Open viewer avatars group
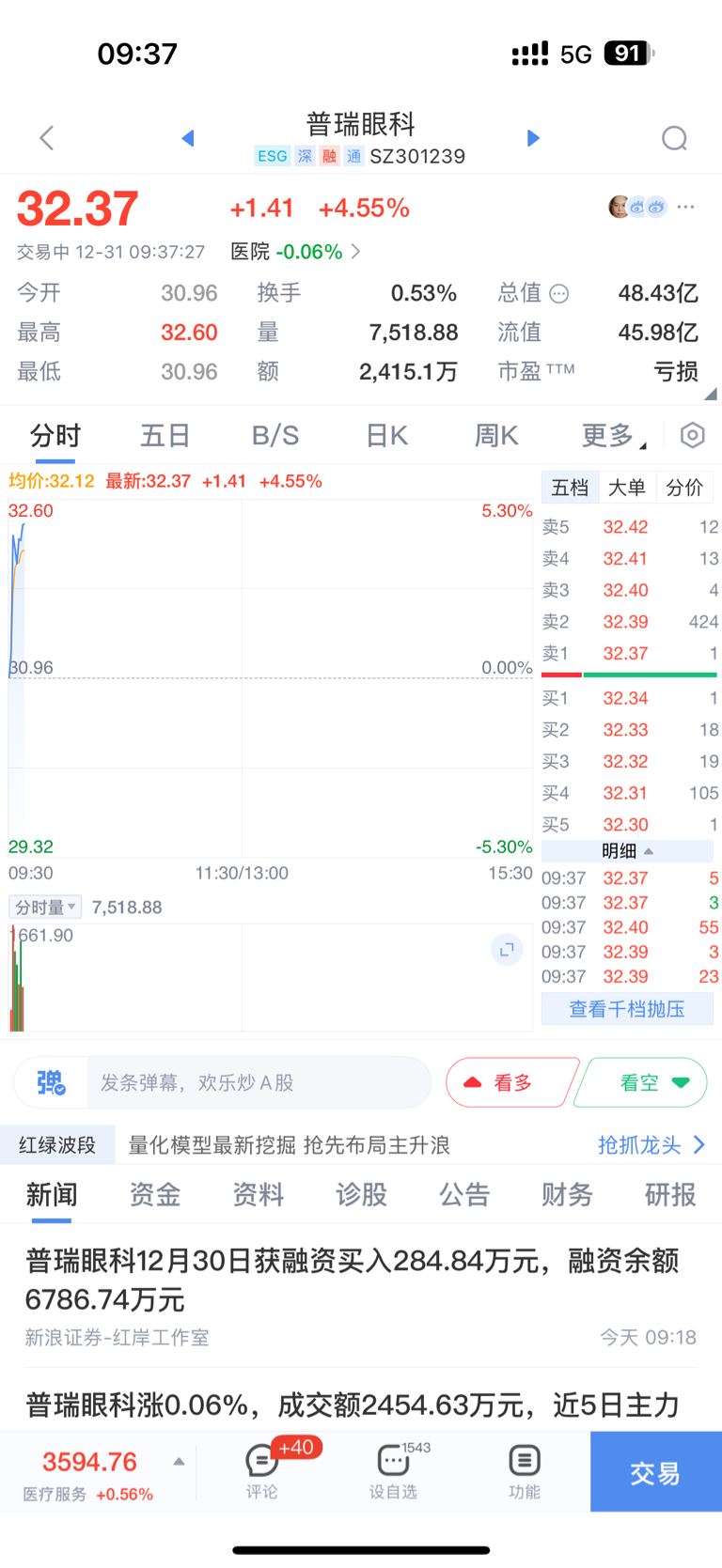This screenshot has height=1568, width=722. [x=637, y=207]
